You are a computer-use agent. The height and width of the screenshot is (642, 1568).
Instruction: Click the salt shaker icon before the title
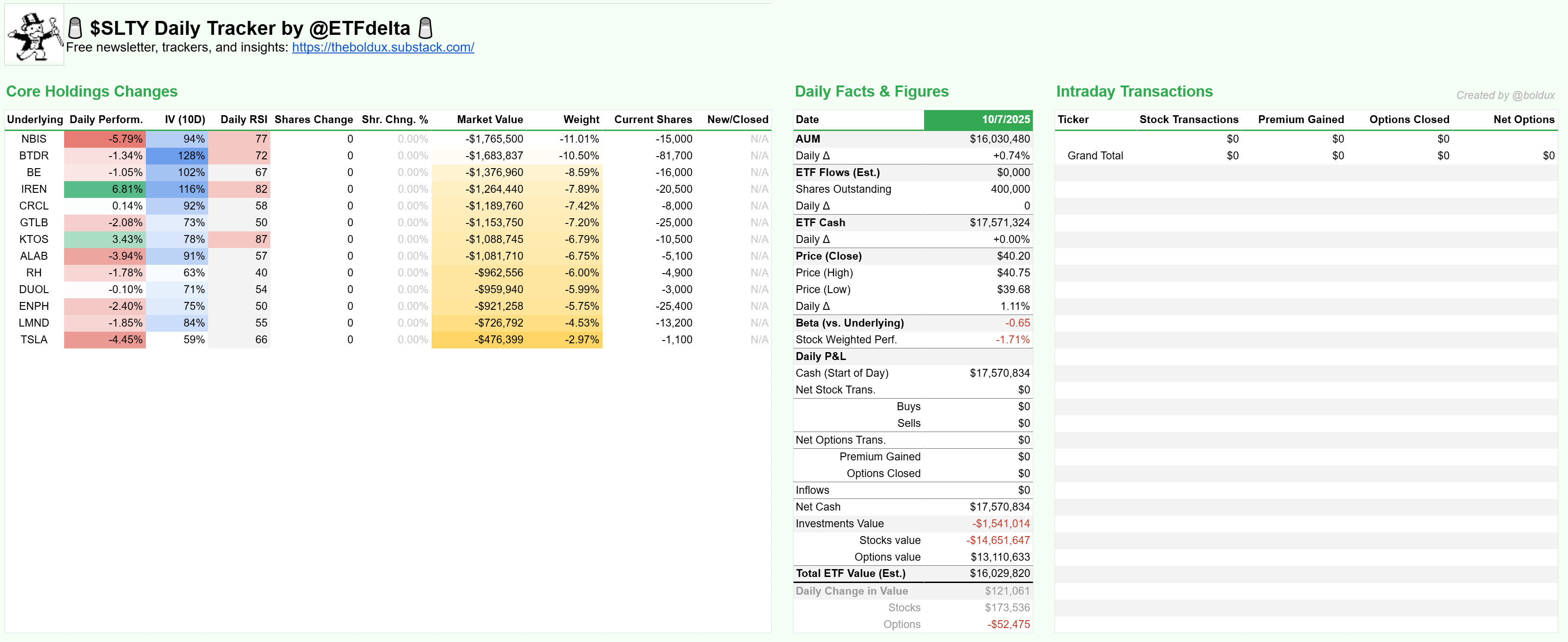tap(75, 28)
